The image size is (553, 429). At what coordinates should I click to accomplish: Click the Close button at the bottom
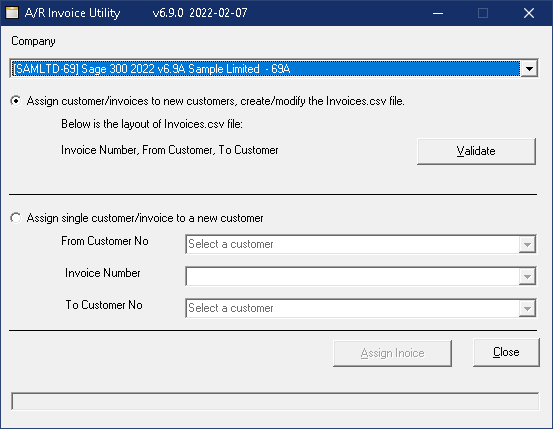[506, 352]
